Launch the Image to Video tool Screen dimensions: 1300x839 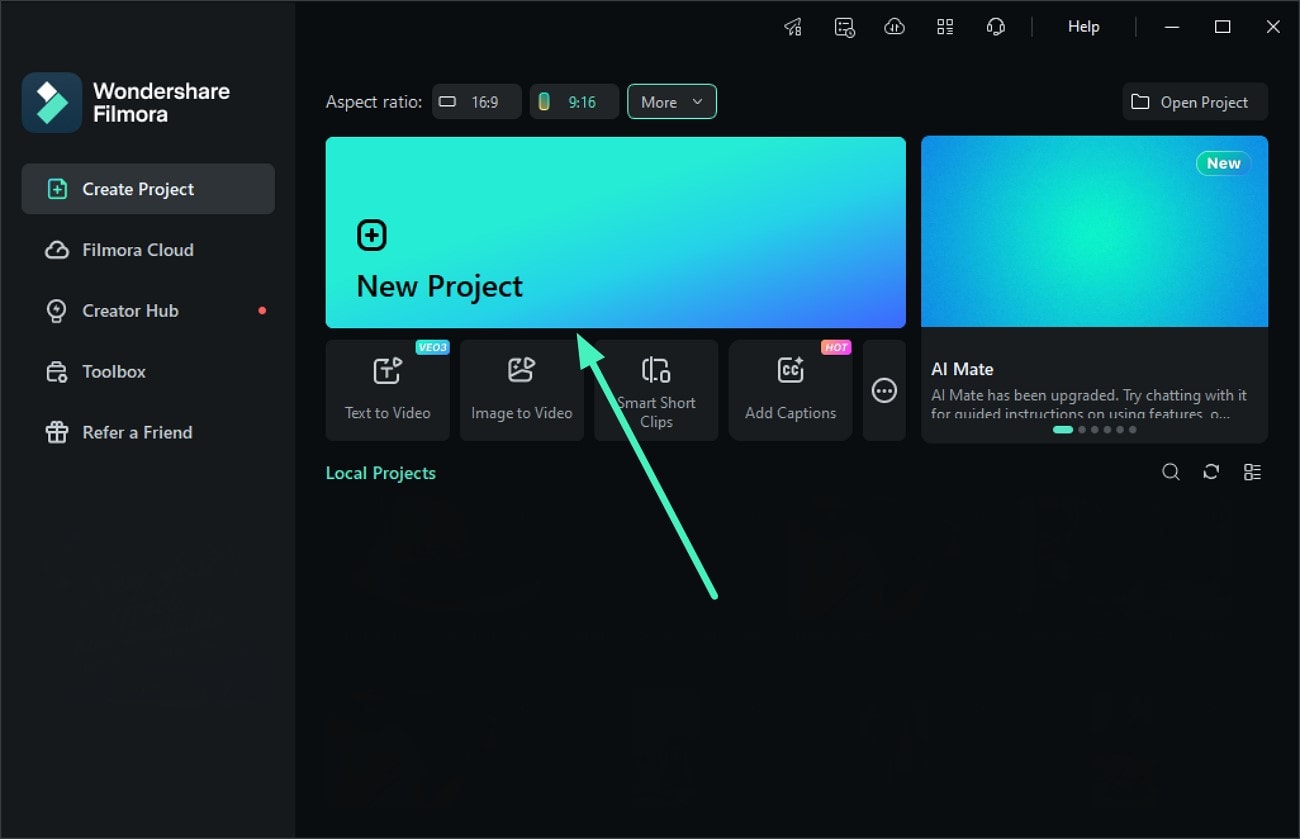522,390
